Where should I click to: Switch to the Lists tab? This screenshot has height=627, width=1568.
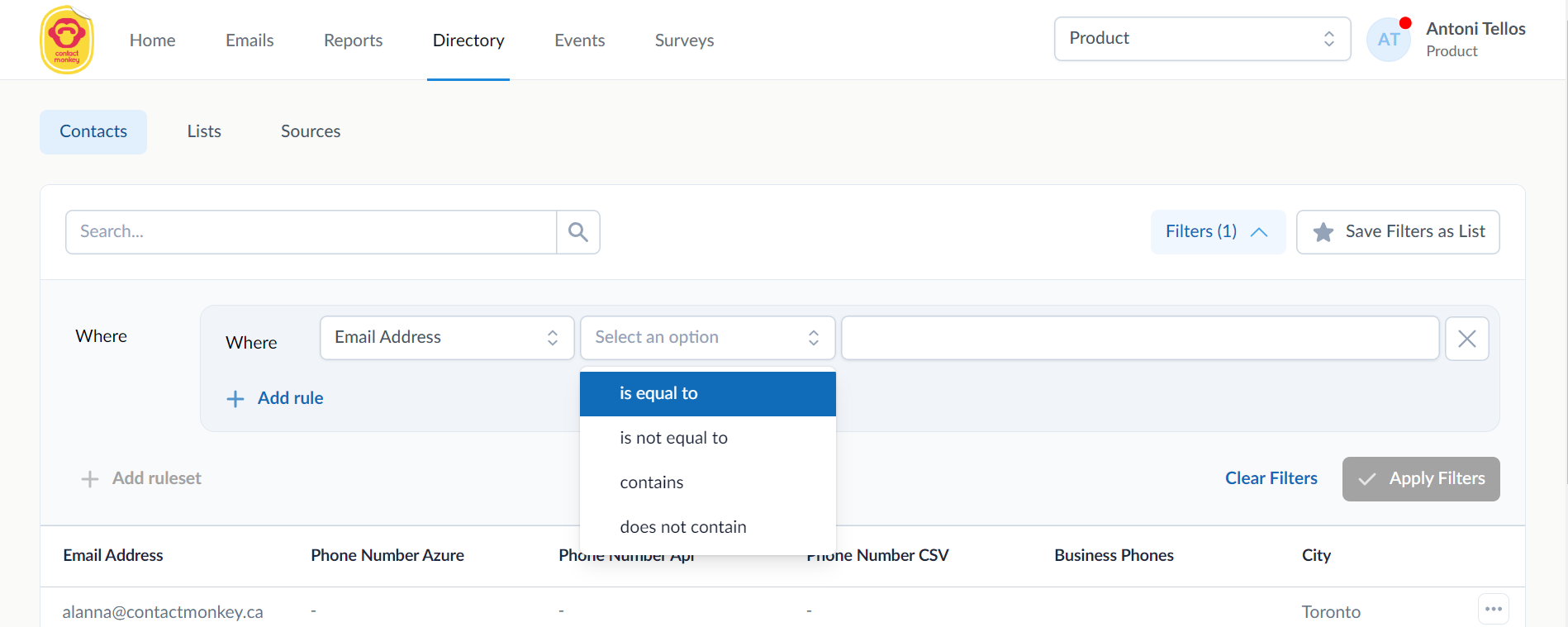(204, 132)
